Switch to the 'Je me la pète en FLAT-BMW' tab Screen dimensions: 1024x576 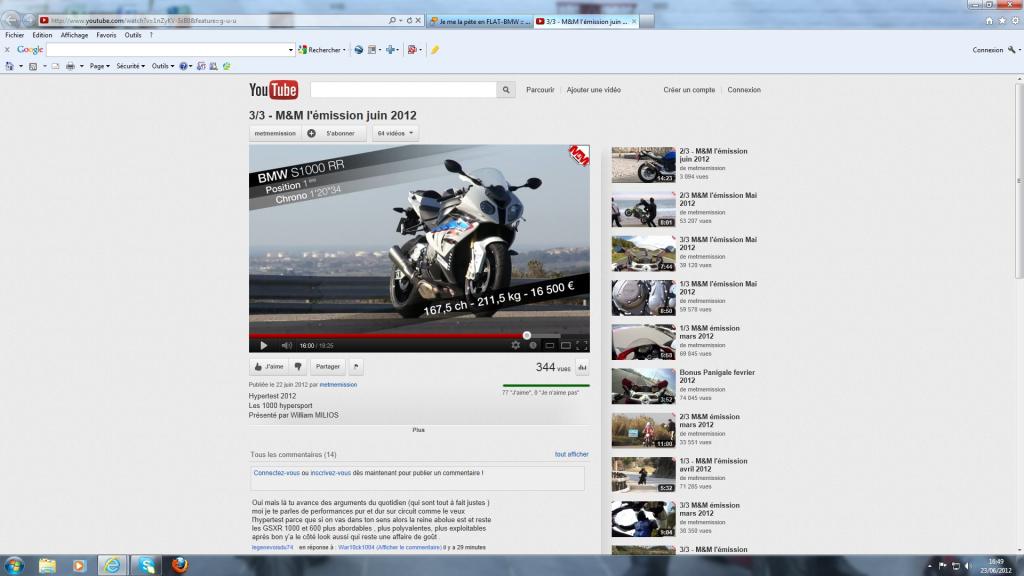(480, 22)
